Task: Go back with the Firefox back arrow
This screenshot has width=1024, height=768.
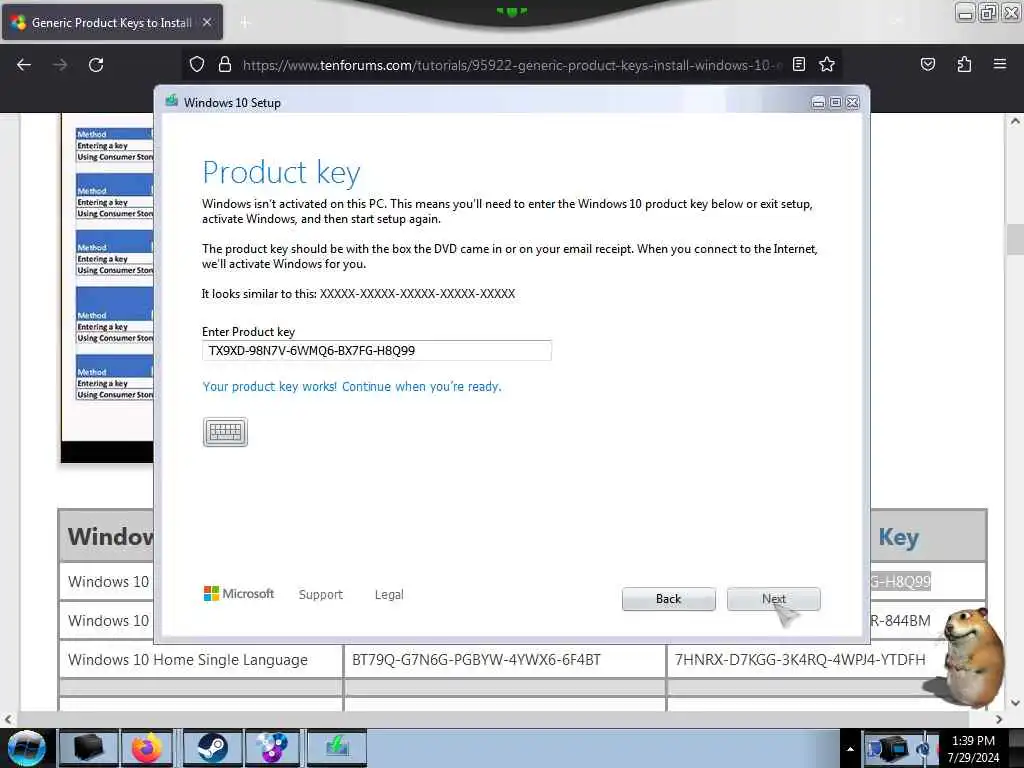Action: (x=24, y=65)
